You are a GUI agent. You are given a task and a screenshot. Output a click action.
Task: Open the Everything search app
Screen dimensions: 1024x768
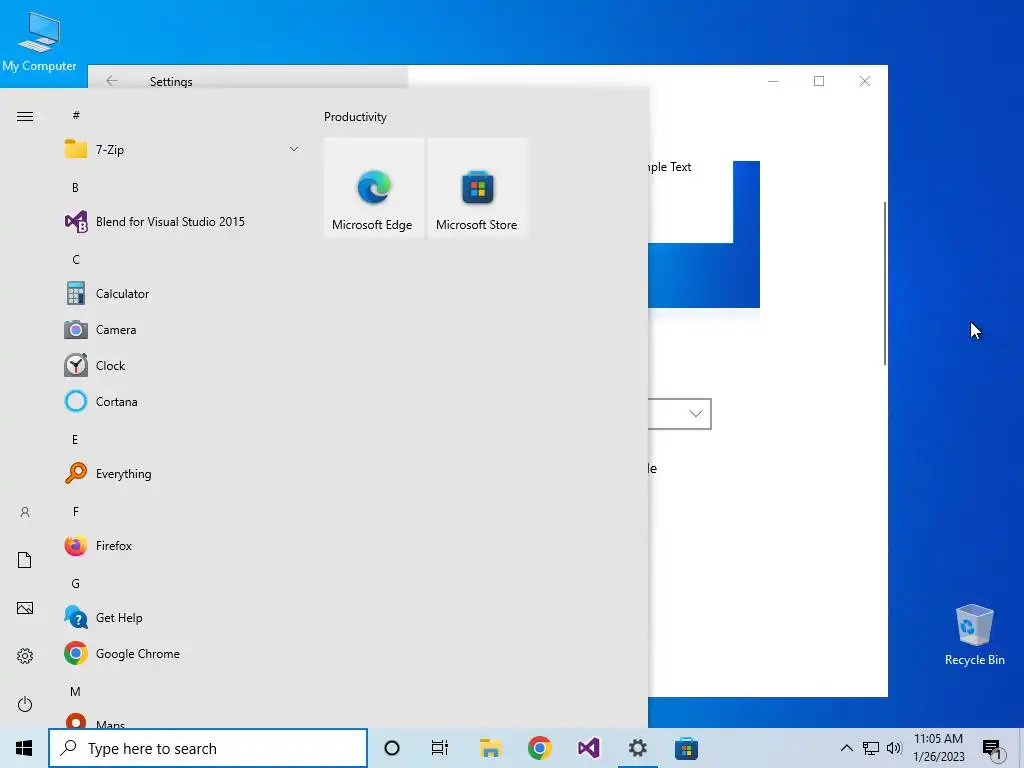[x=182, y=473]
